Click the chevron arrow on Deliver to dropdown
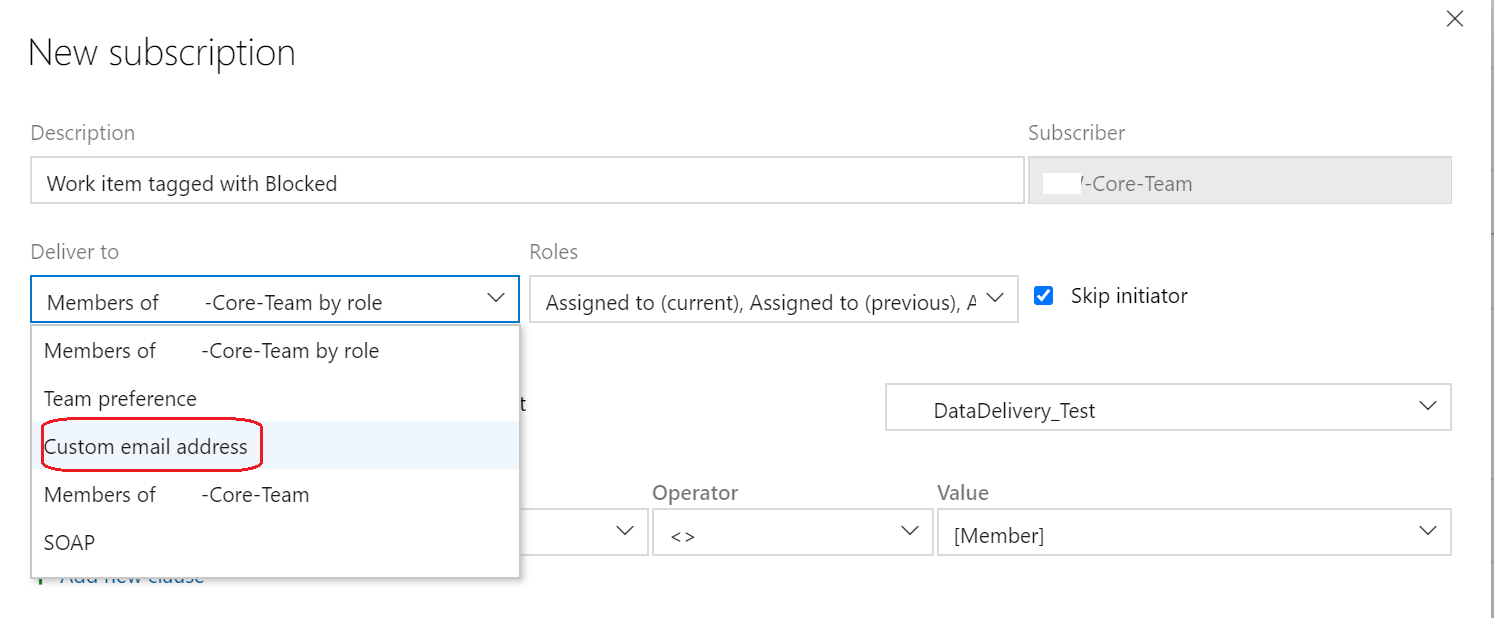 [x=496, y=299]
